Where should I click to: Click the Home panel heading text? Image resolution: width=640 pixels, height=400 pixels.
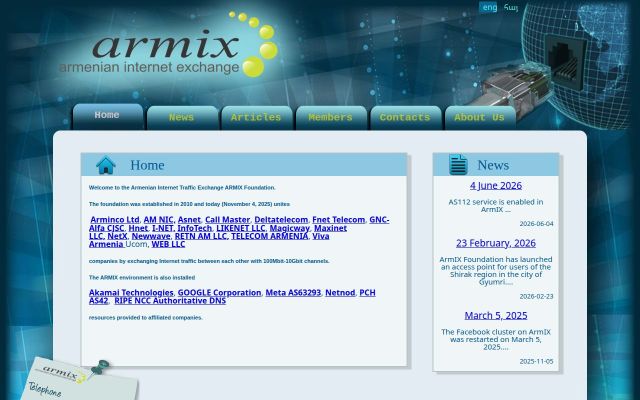tap(147, 165)
